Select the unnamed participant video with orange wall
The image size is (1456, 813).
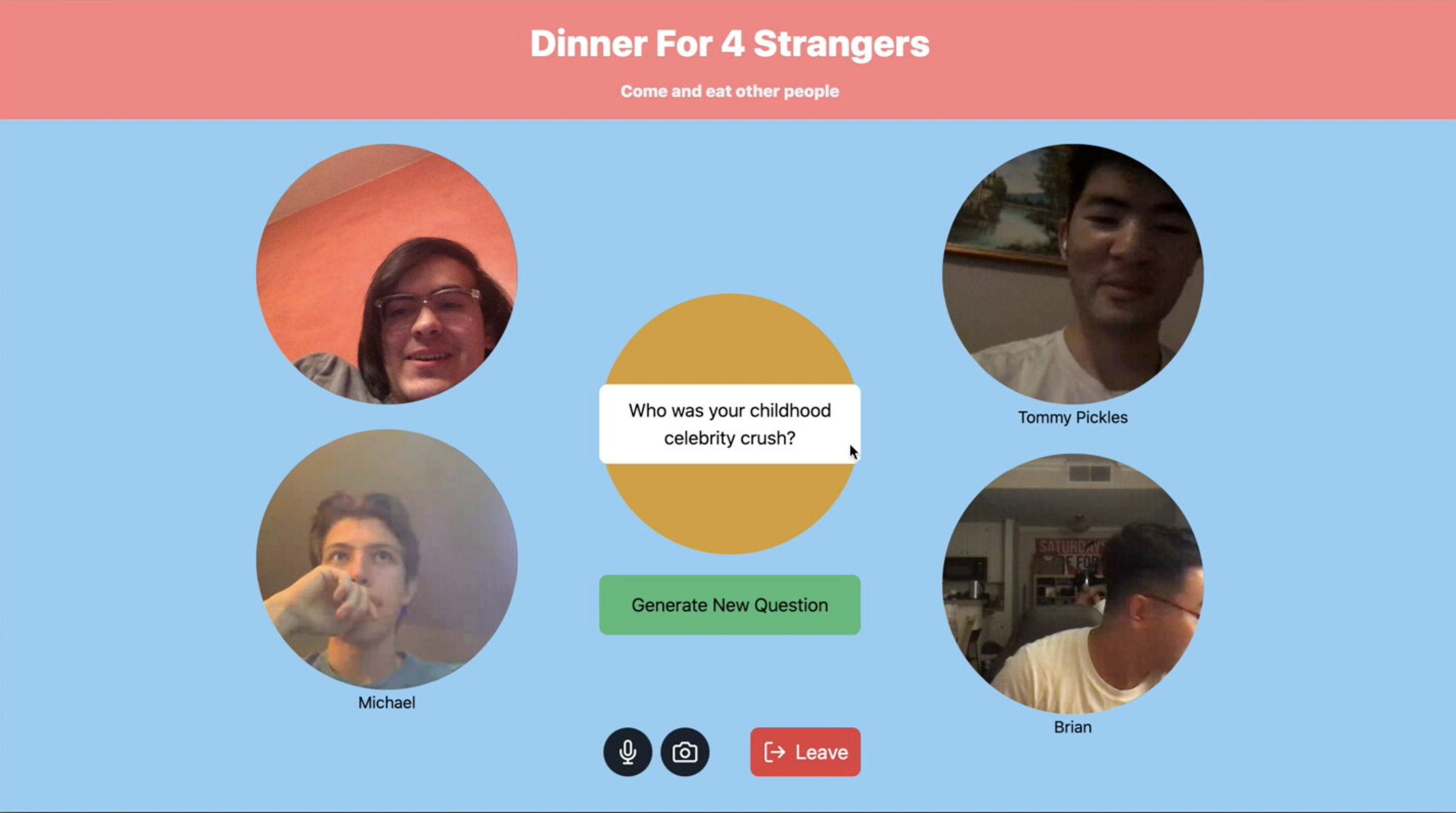(386, 274)
